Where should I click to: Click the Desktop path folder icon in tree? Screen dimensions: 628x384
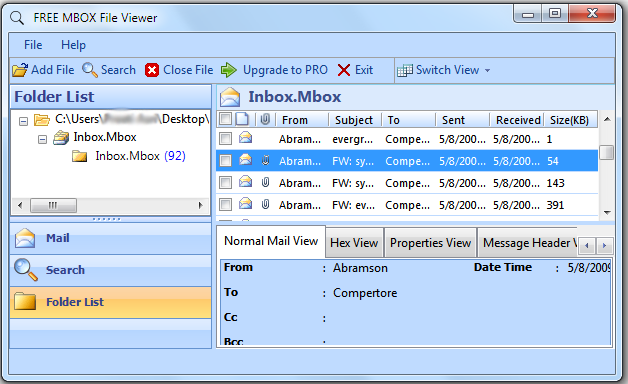42,119
